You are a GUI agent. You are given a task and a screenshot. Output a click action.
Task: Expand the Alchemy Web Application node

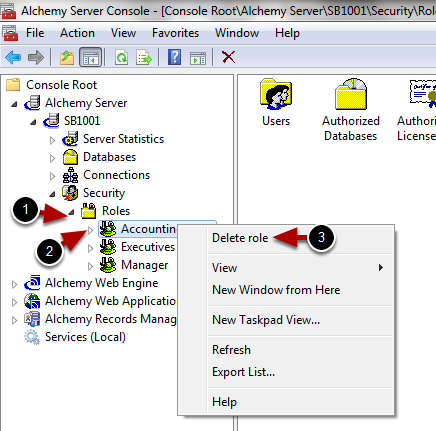[x=14, y=302]
